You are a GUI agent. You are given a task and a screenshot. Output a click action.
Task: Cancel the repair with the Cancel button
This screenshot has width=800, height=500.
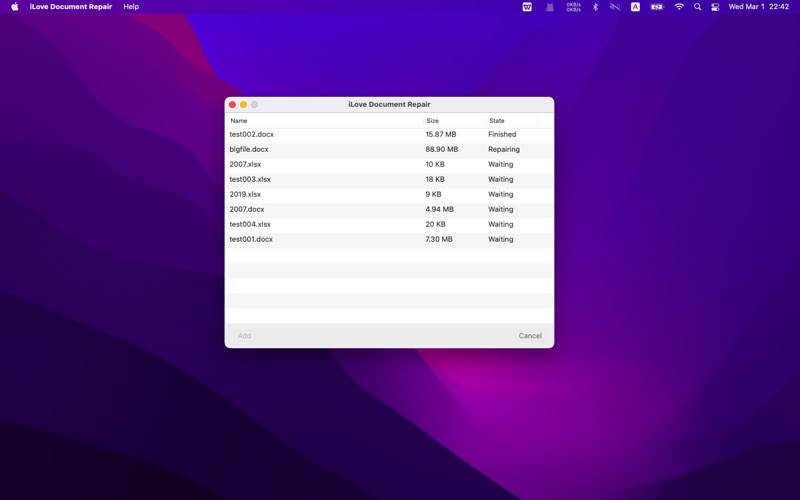530,336
